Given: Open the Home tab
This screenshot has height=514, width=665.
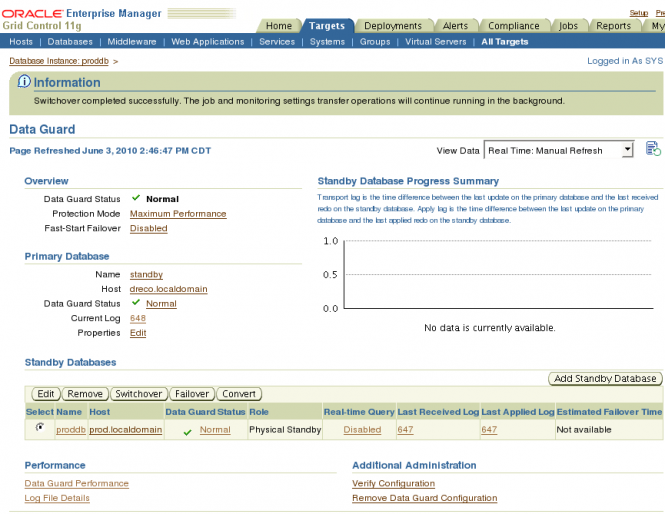Looking at the screenshot, I should (x=279, y=26).
